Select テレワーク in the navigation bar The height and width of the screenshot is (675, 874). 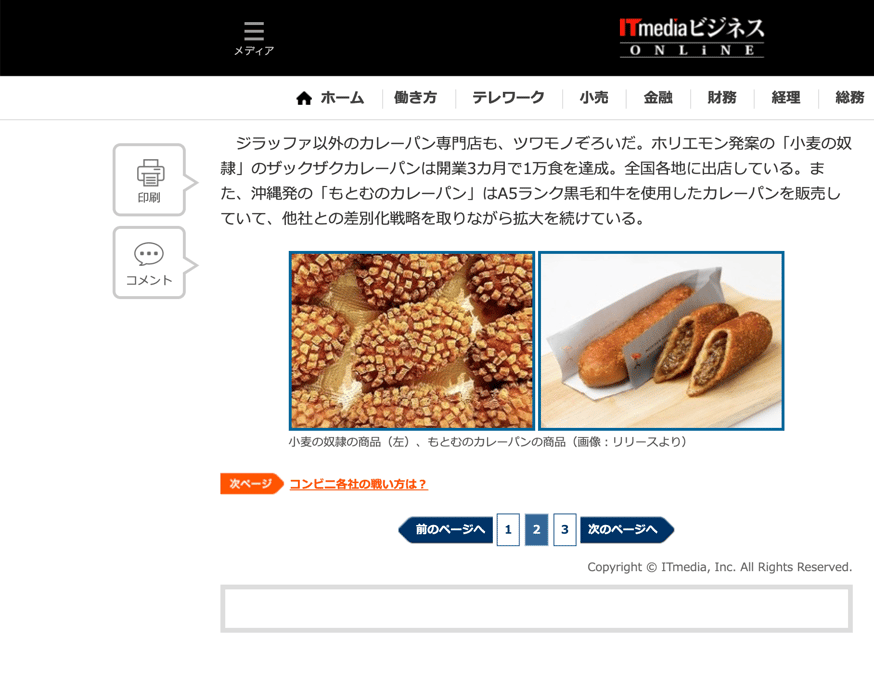click(x=508, y=98)
